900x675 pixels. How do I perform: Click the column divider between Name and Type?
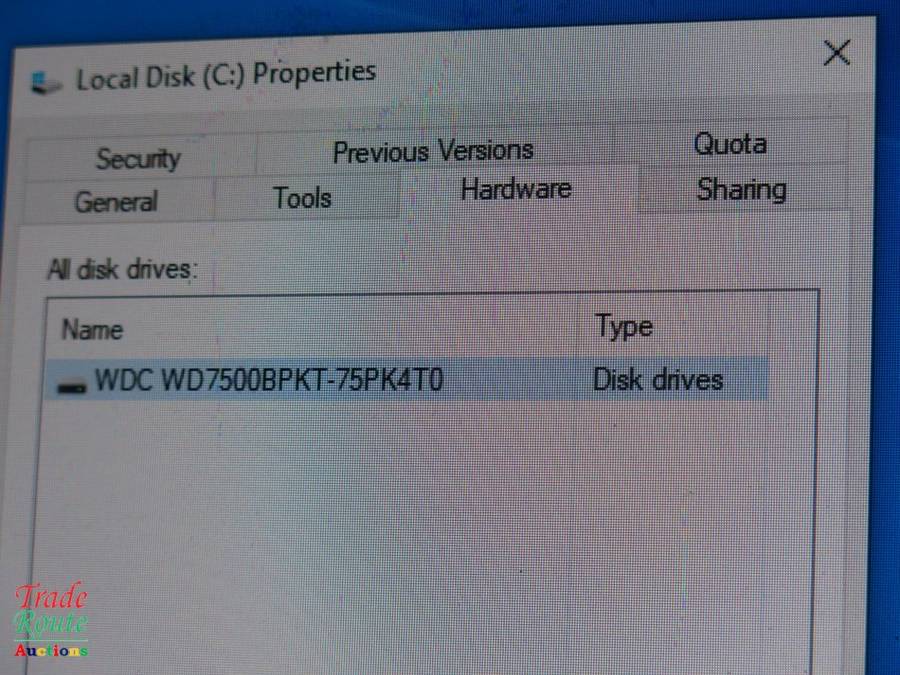[x=585, y=328]
